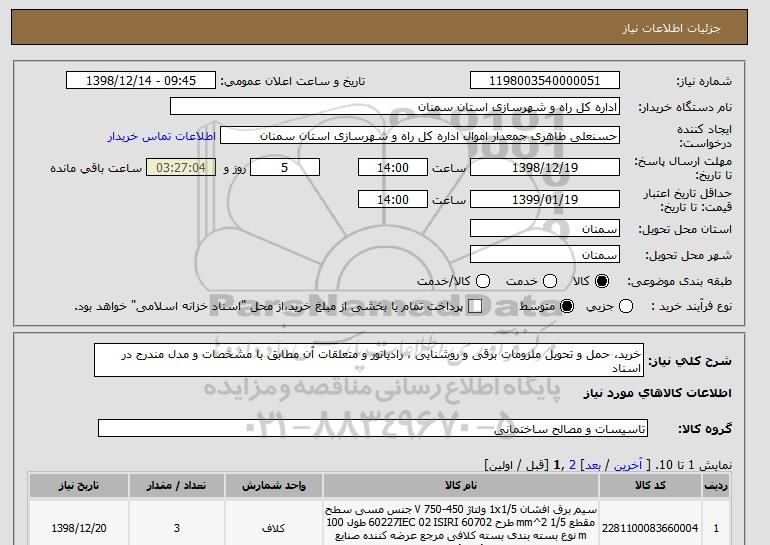Click the تعداد / مقدار column header
The image size is (770, 545).
pyautogui.click(x=177, y=486)
